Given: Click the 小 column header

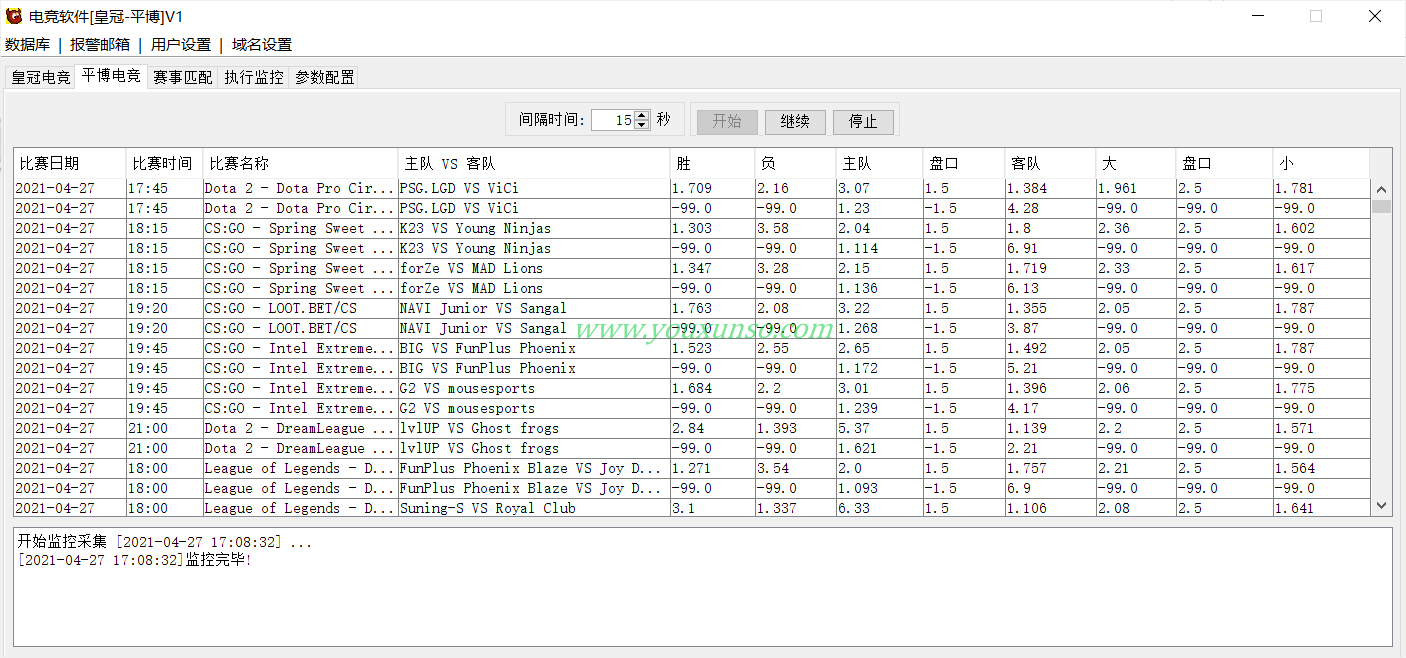Looking at the screenshot, I should pyautogui.click(x=1320, y=163).
